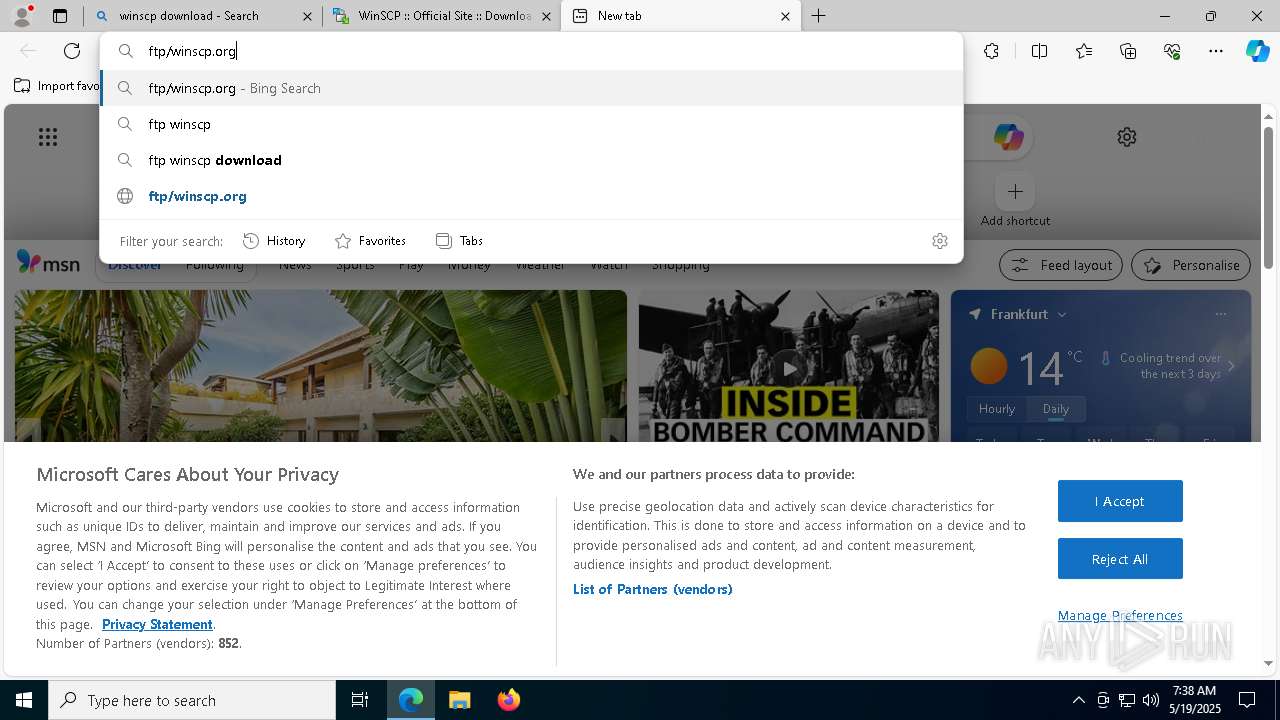Expand the cooling trend forecast arrow
Screen dimensions: 1280x720
[1231, 367]
